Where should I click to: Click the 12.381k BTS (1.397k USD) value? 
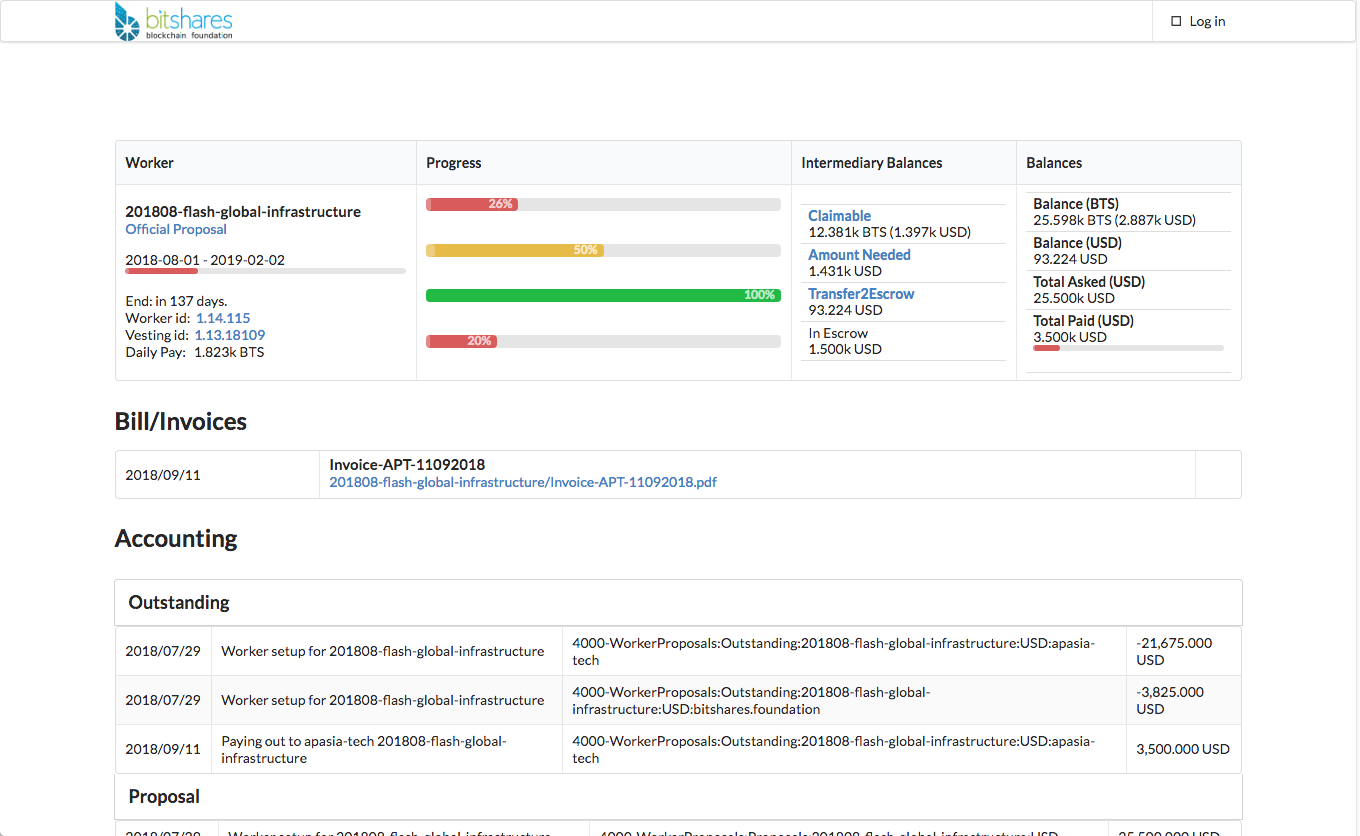(889, 232)
